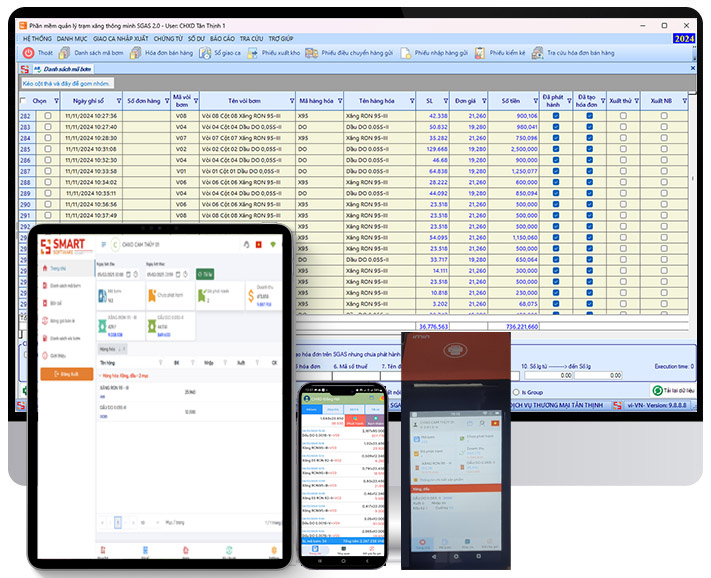Tap the tablet orange dollar Doanh thu icon

tap(251, 296)
